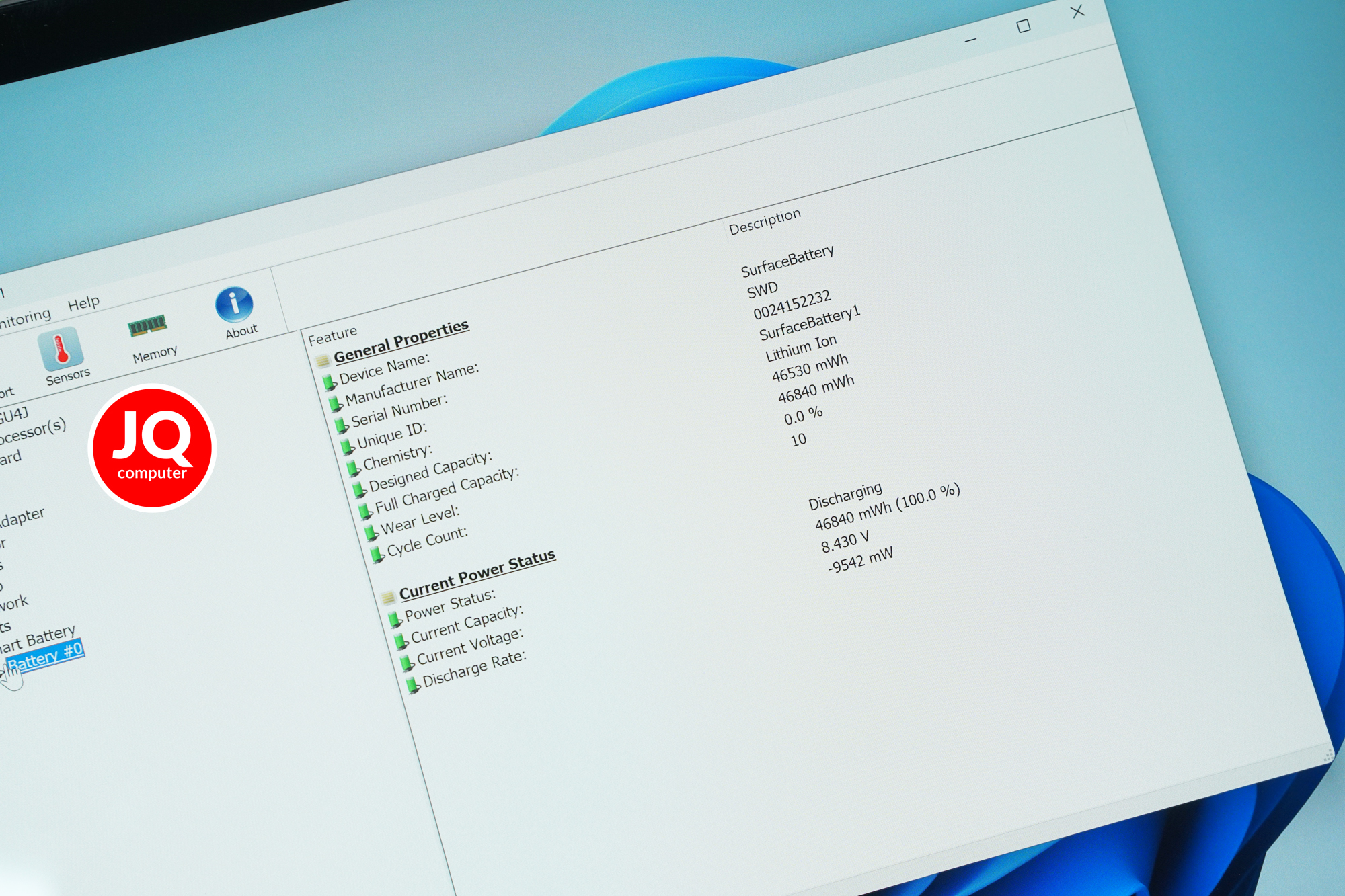The image size is (1345, 896).
Task: Click the SWD manufacturer value
Action: click(762, 290)
